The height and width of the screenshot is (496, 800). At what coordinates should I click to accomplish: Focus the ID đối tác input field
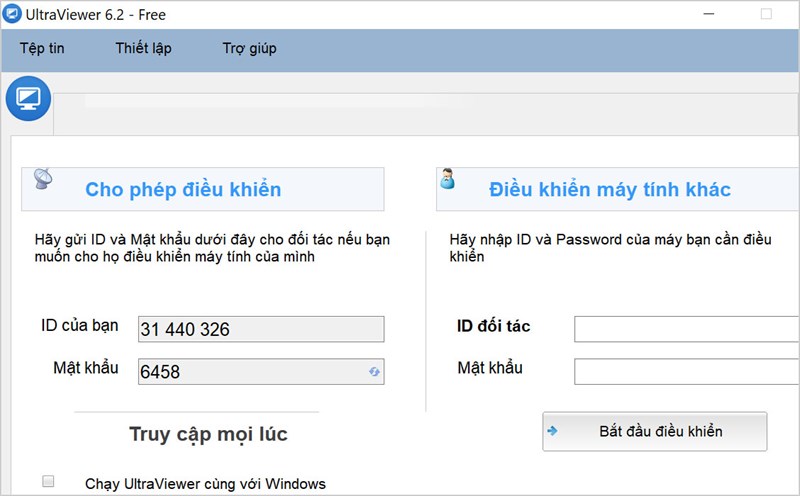(x=686, y=328)
